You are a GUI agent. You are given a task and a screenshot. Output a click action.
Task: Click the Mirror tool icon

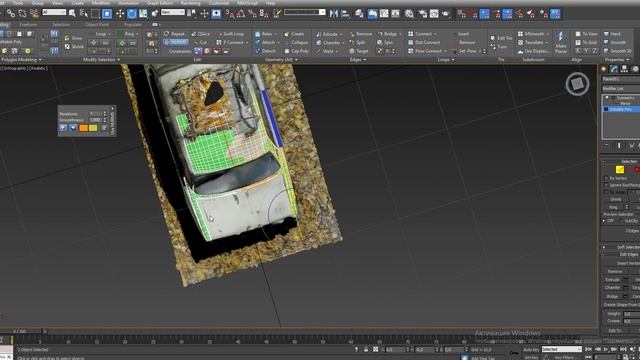(x=334, y=14)
